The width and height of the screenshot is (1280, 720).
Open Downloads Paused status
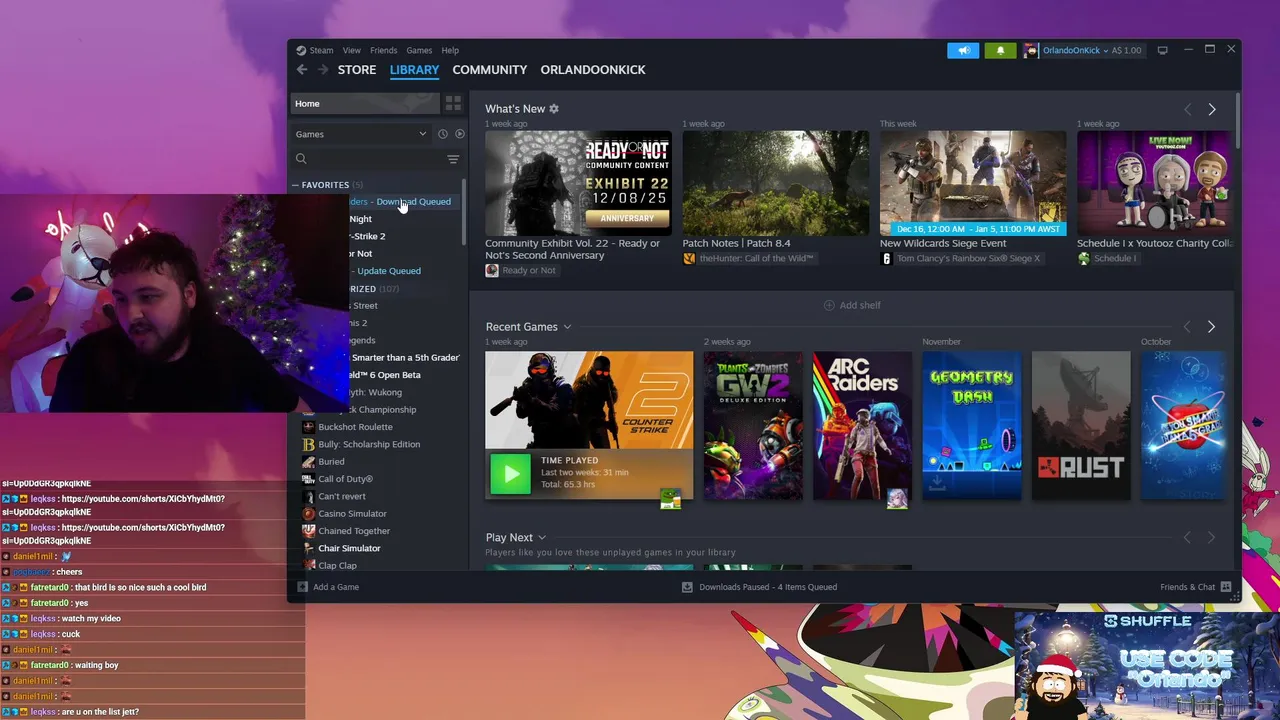click(x=759, y=587)
